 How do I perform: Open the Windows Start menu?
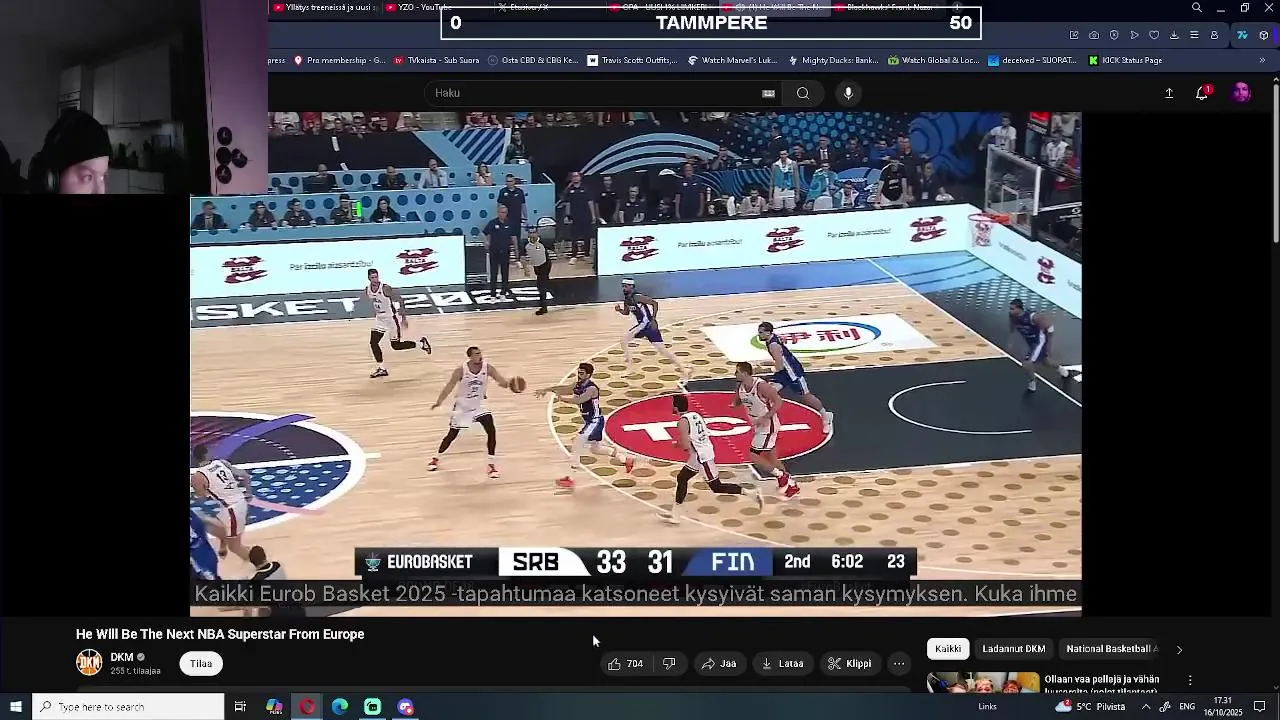click(x=16, y=707)
